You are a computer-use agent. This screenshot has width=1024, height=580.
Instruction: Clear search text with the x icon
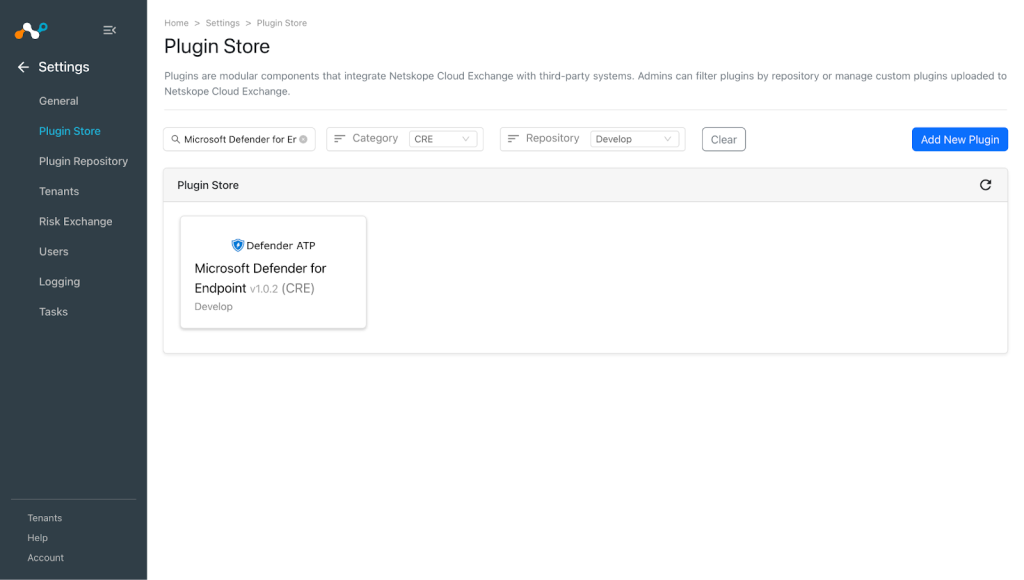click(303, 139)
